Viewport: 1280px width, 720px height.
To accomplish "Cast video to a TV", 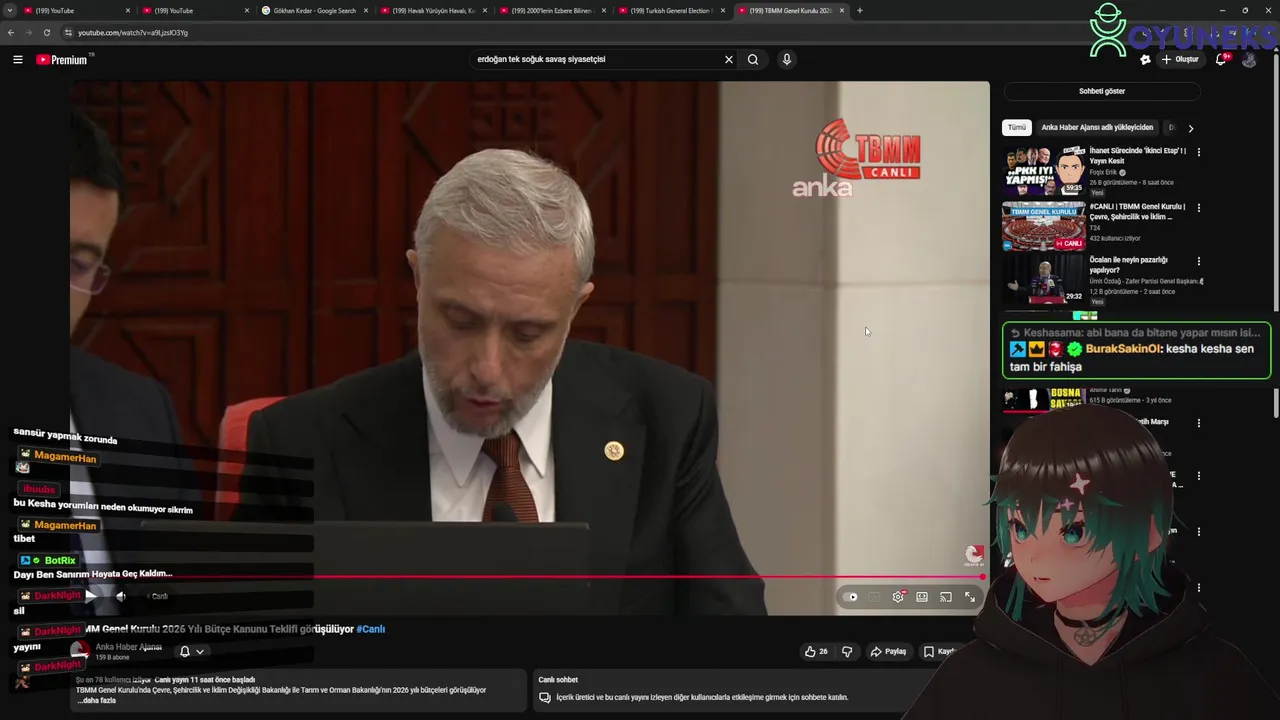I will 946,597.
